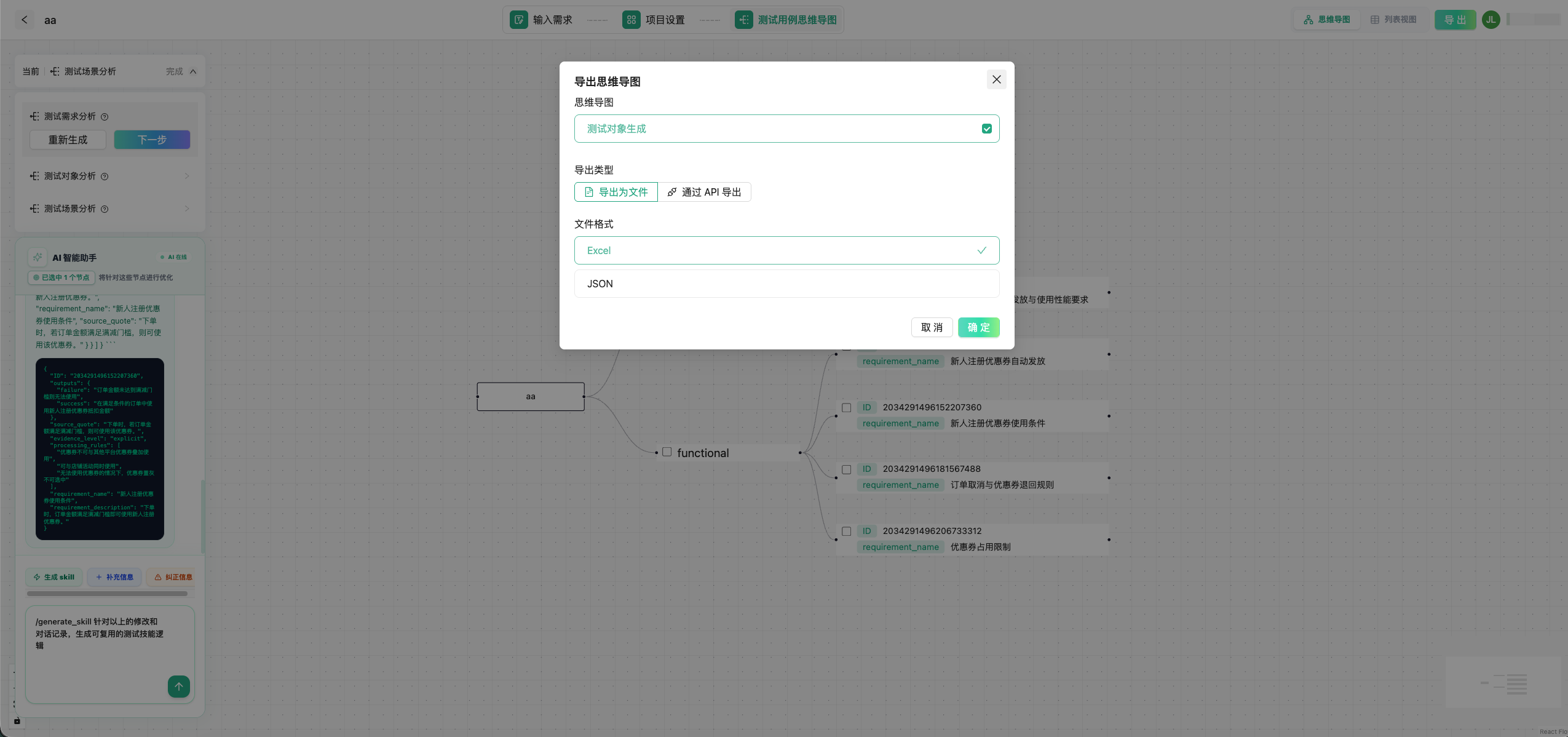This screenshot has height=737, width=1568.
Task: Switch to 通过 API 导出 export type
Action: click(x=704, y=192)
